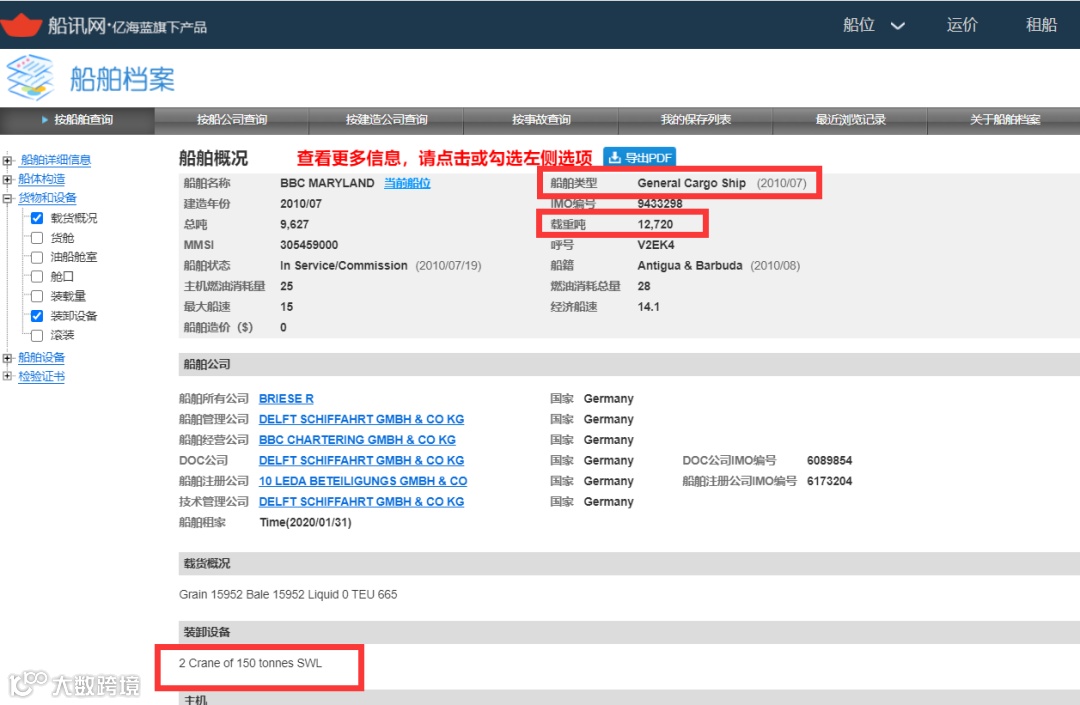
Task: Open 货物和设备 link in sidebar
Action: point(47,198)
